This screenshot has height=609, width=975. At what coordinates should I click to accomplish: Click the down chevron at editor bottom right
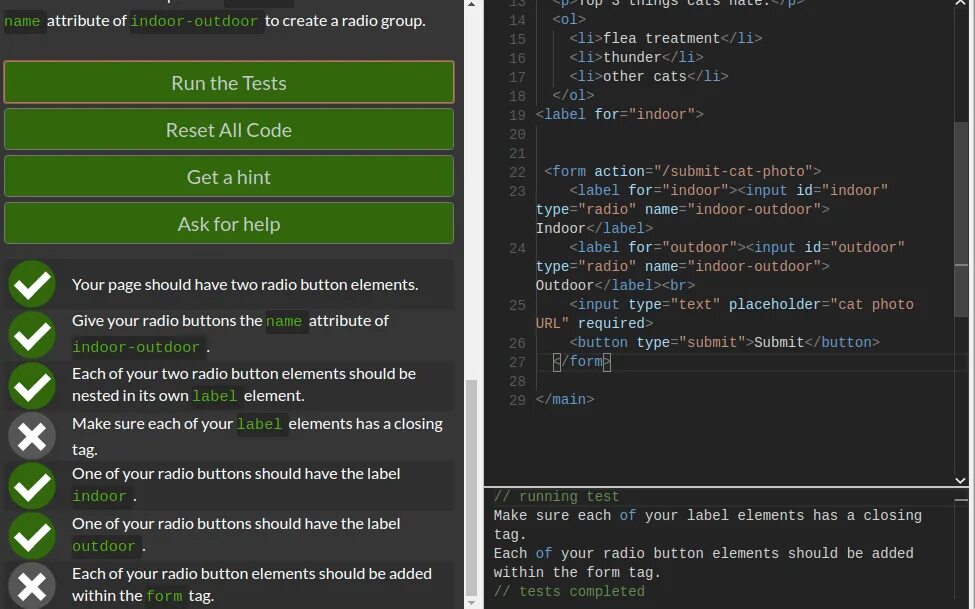click(960, 480)
